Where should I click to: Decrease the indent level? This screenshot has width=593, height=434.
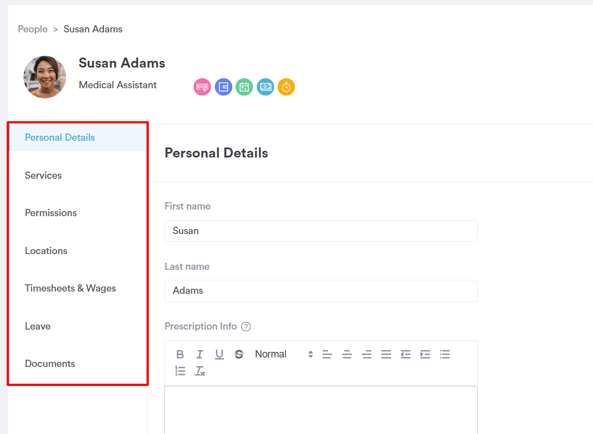pyautogui.click(x=406, y=354)
